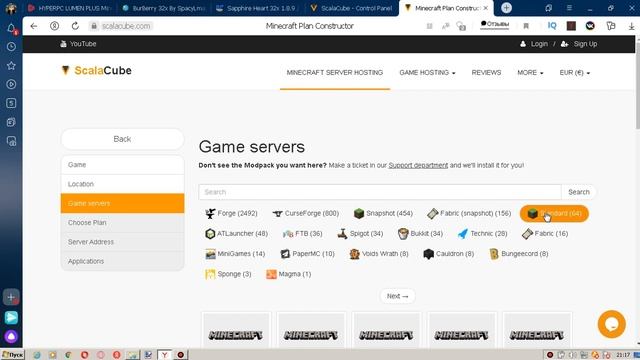This screenshot has width=640, height=360.
Task: Open the Windows Start (Пуск) button
Action: [12, 355]
